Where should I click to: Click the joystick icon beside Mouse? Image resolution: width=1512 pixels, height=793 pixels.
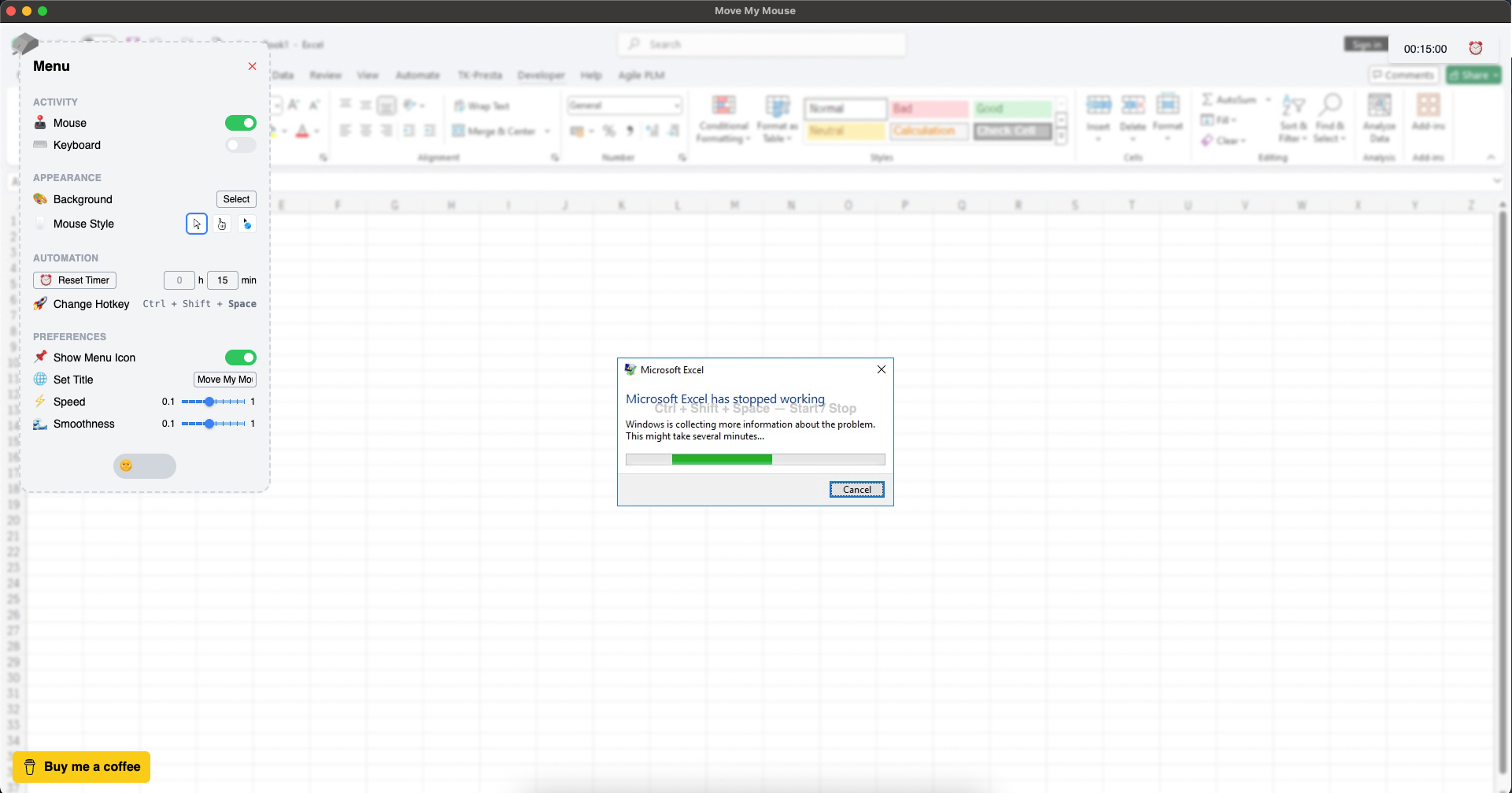coord(40,123)
